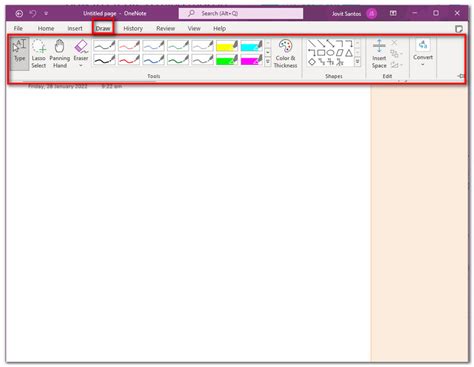Screen dimensions: 474x367
Task: Open the File menu
Action: [x=18, y=29]
